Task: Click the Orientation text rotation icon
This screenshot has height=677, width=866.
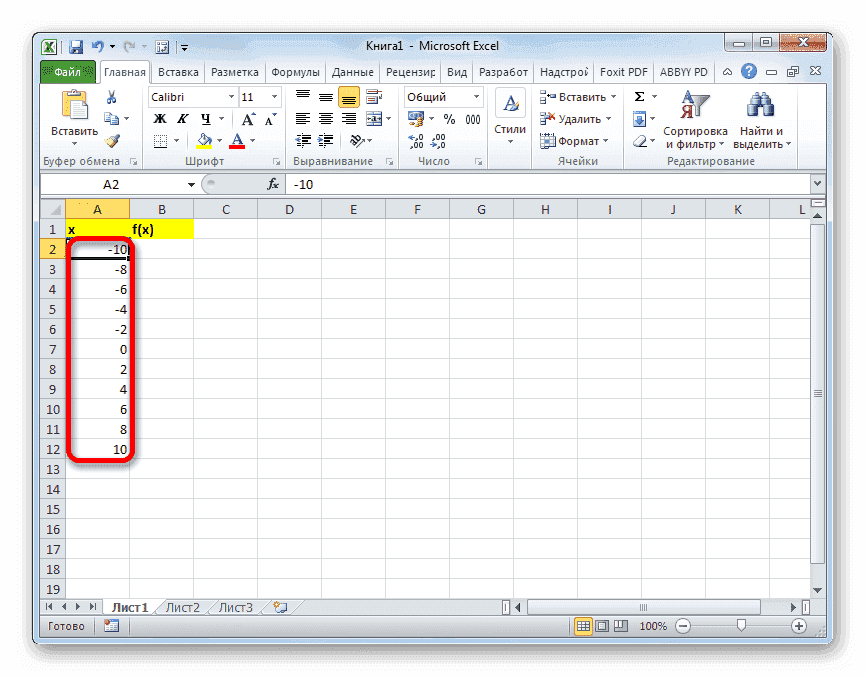Action: click(x=358, y=141)
